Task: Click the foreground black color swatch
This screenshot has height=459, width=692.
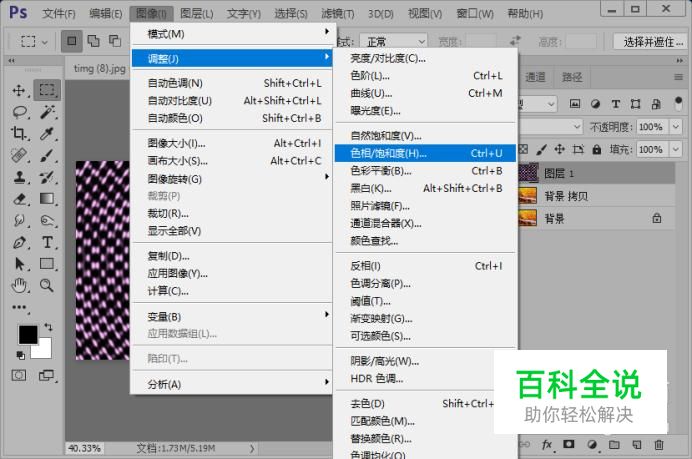Action: [x=28, y=335]
